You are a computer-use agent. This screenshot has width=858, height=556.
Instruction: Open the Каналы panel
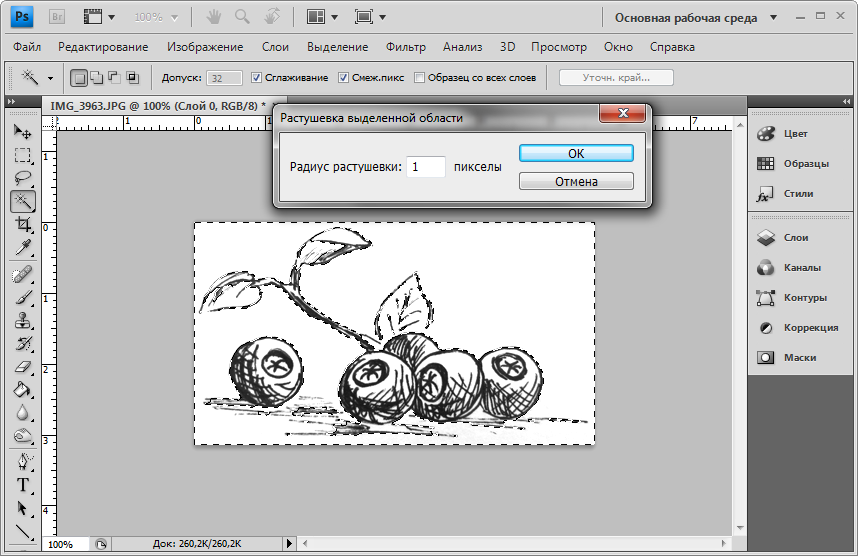pyautogui.click(x=801, y=268)
